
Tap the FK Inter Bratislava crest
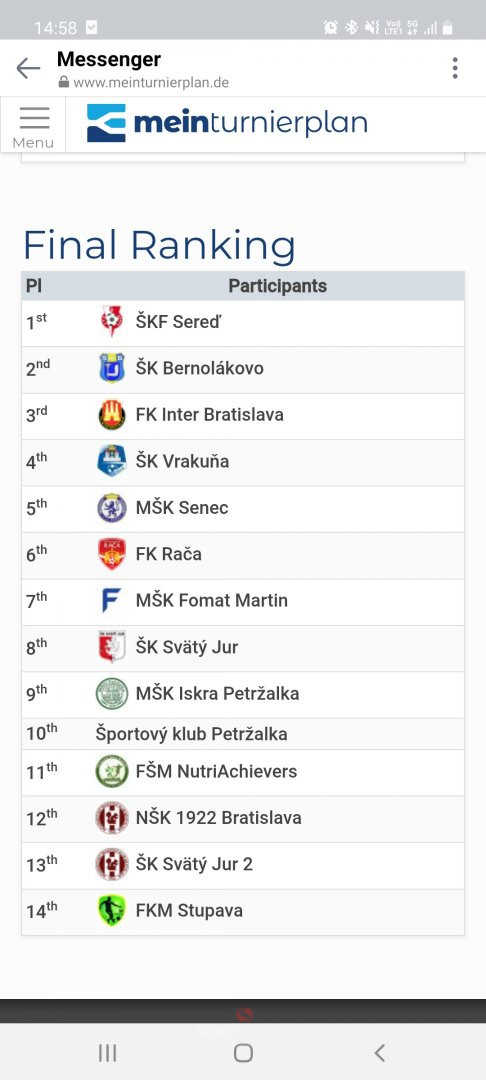click(x=112, y=415)
